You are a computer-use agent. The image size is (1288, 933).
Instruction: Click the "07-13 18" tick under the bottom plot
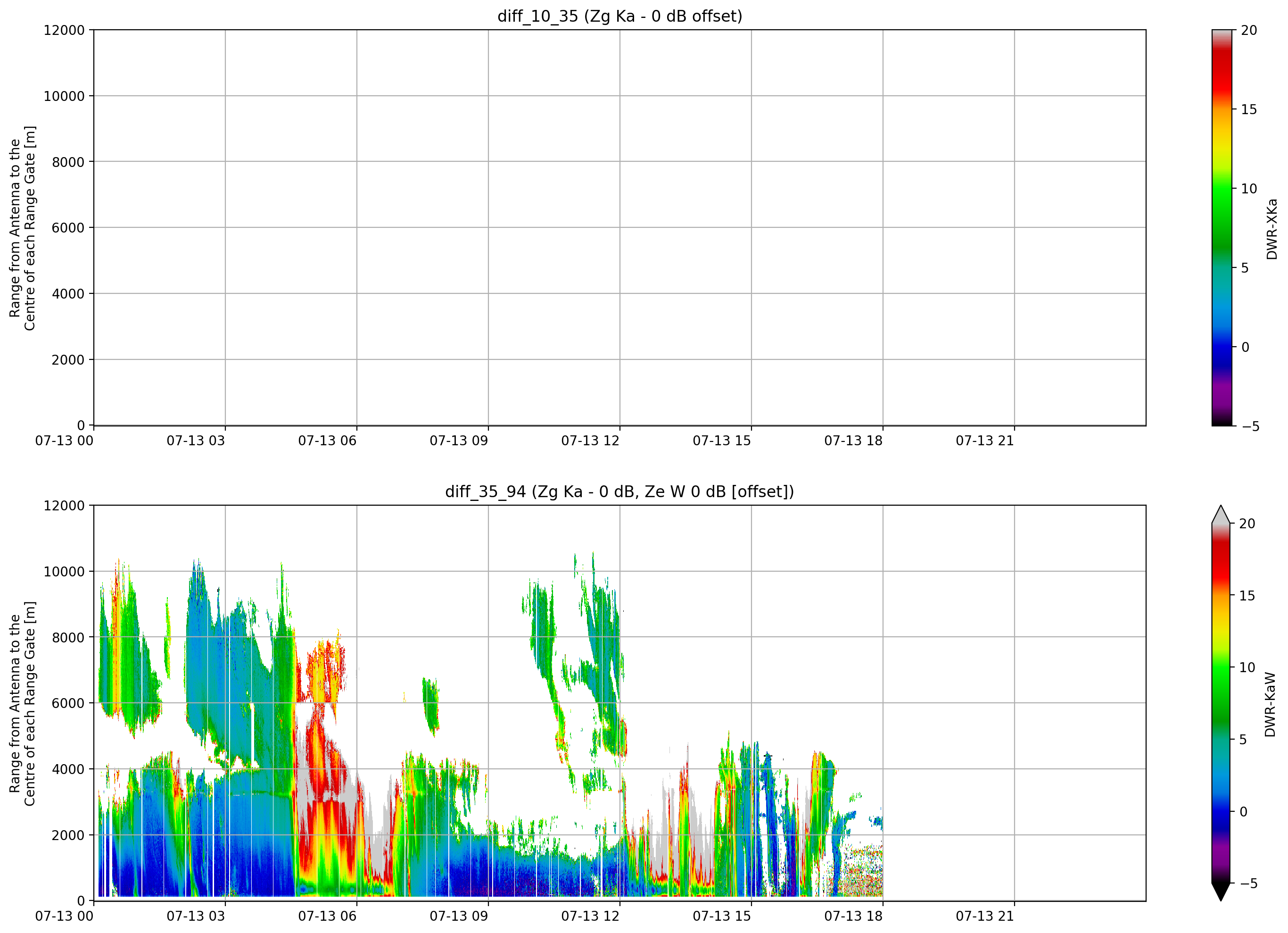[853, 916]
